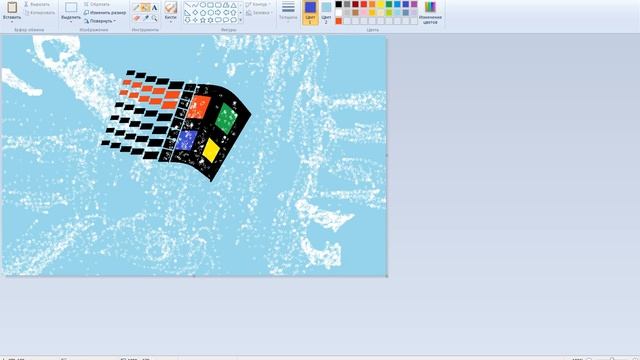Choose the Right arrow shape

(x=218, y=13)
